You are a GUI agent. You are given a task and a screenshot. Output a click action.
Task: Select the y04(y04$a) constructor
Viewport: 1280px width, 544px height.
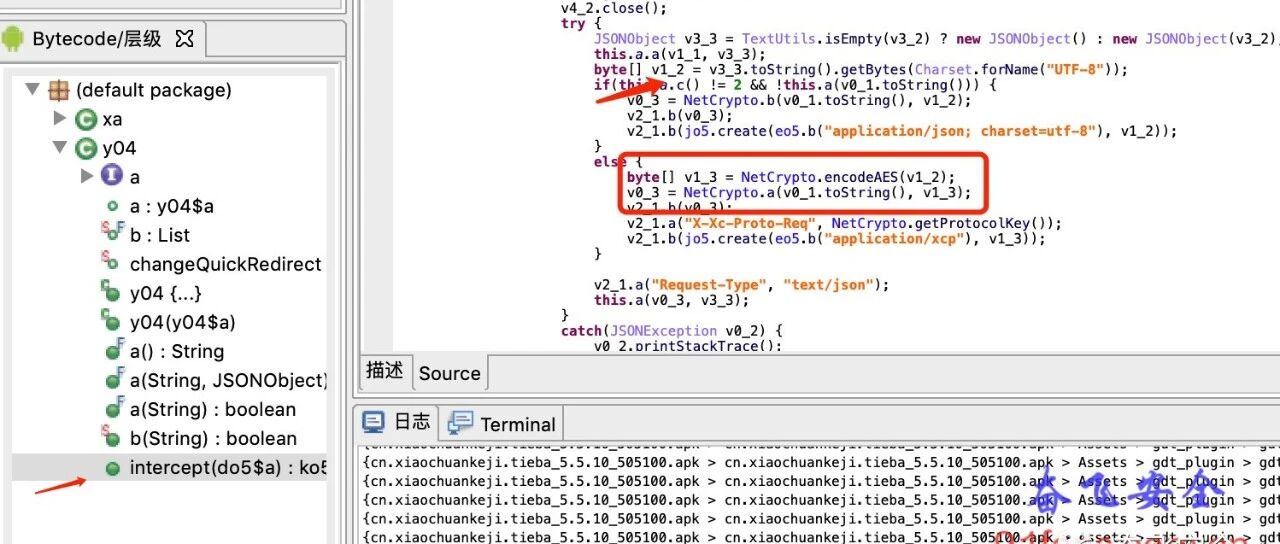pos(183,322)
